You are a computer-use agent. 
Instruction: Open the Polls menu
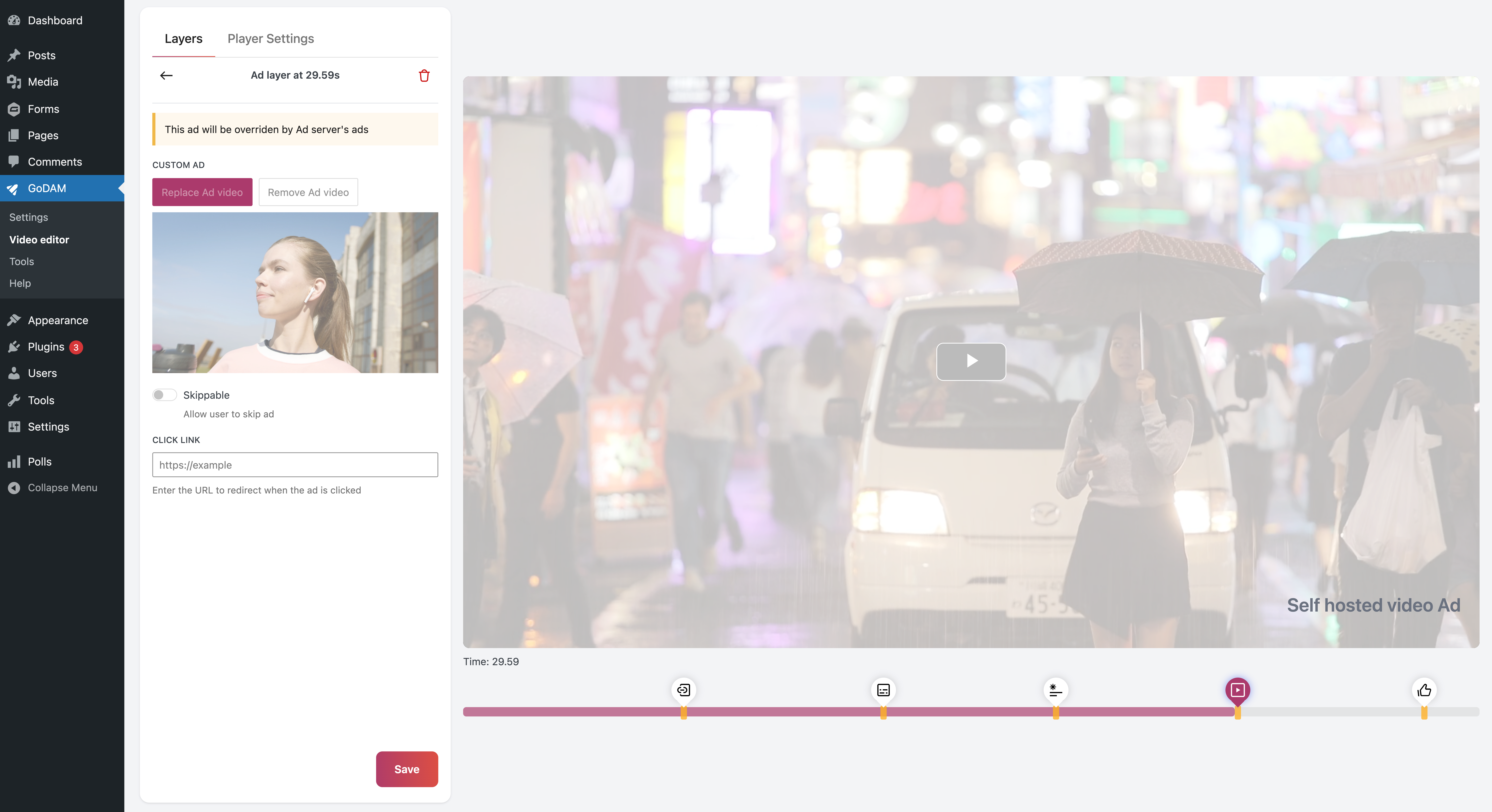[62, 462]
